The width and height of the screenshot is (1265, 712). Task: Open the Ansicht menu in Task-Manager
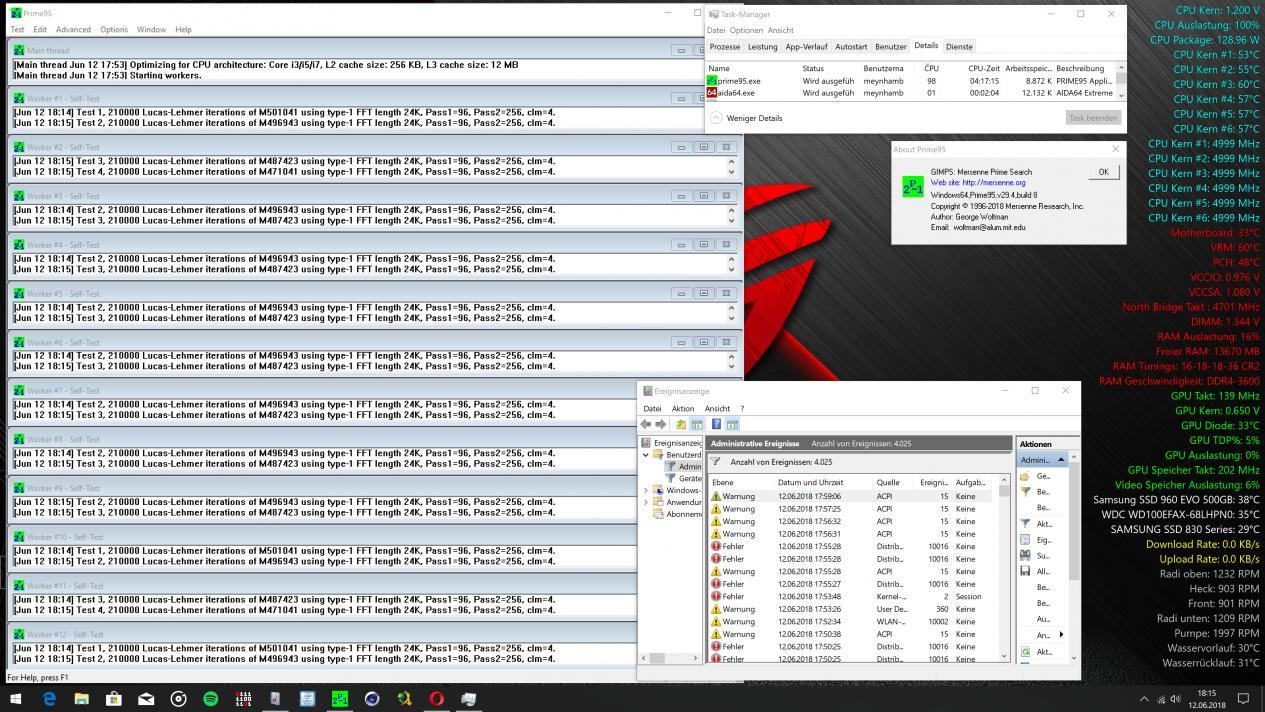pyautogui.click(x=781, y=30)
